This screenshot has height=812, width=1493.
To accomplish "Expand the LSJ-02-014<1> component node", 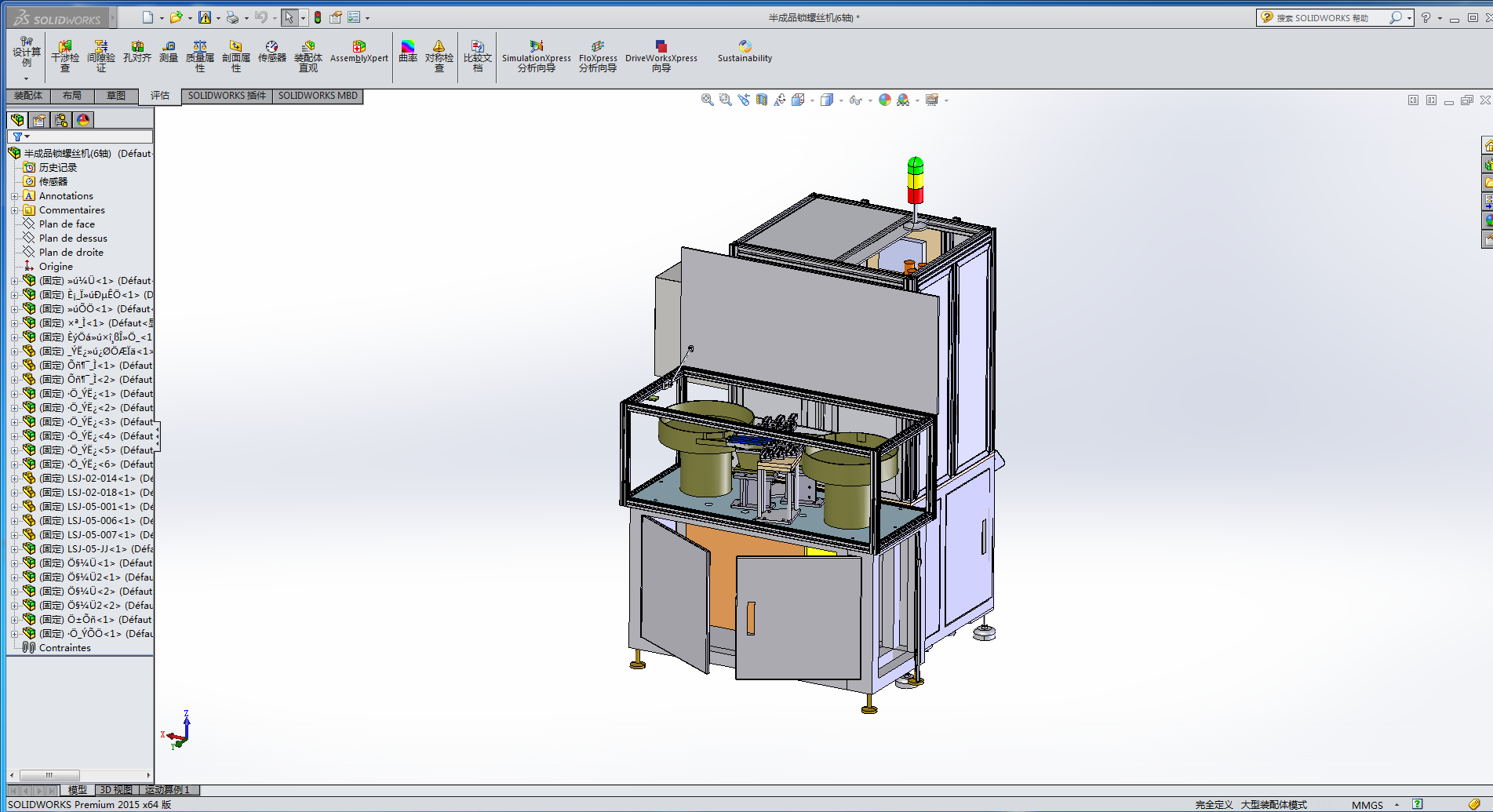I will pyautogui.click(x=14, y=479).
